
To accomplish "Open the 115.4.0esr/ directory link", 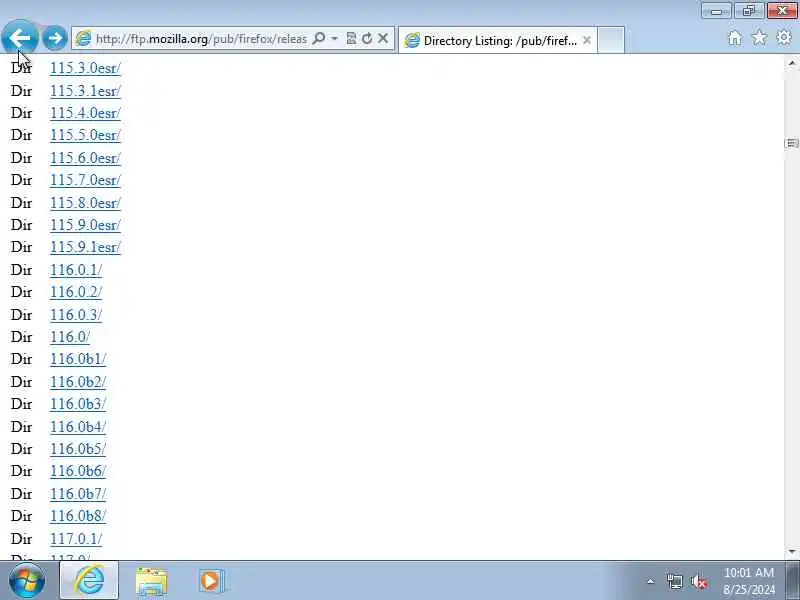I will tap(85, 113).
